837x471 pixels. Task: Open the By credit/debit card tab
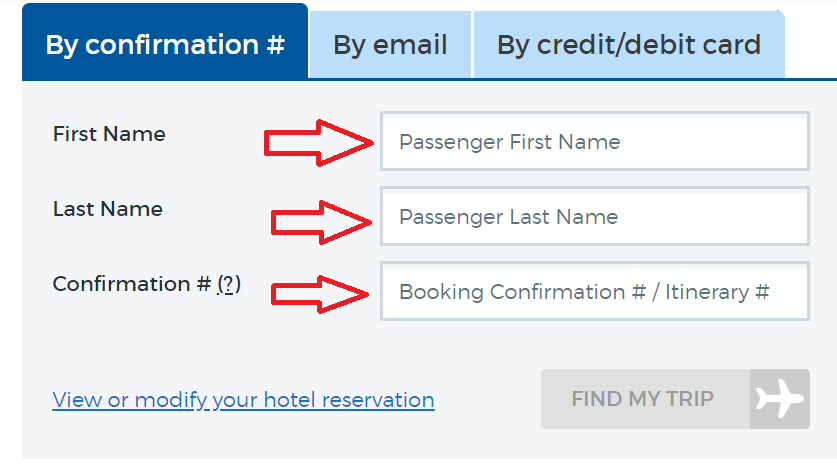point(629,45)
